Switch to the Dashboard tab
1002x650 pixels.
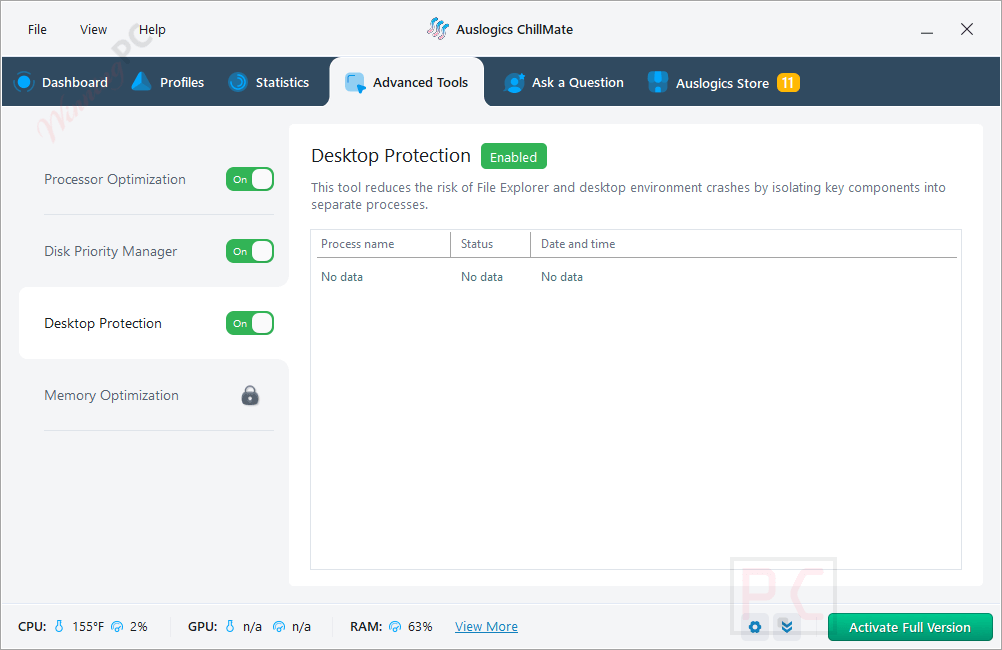tap(61, 82)
